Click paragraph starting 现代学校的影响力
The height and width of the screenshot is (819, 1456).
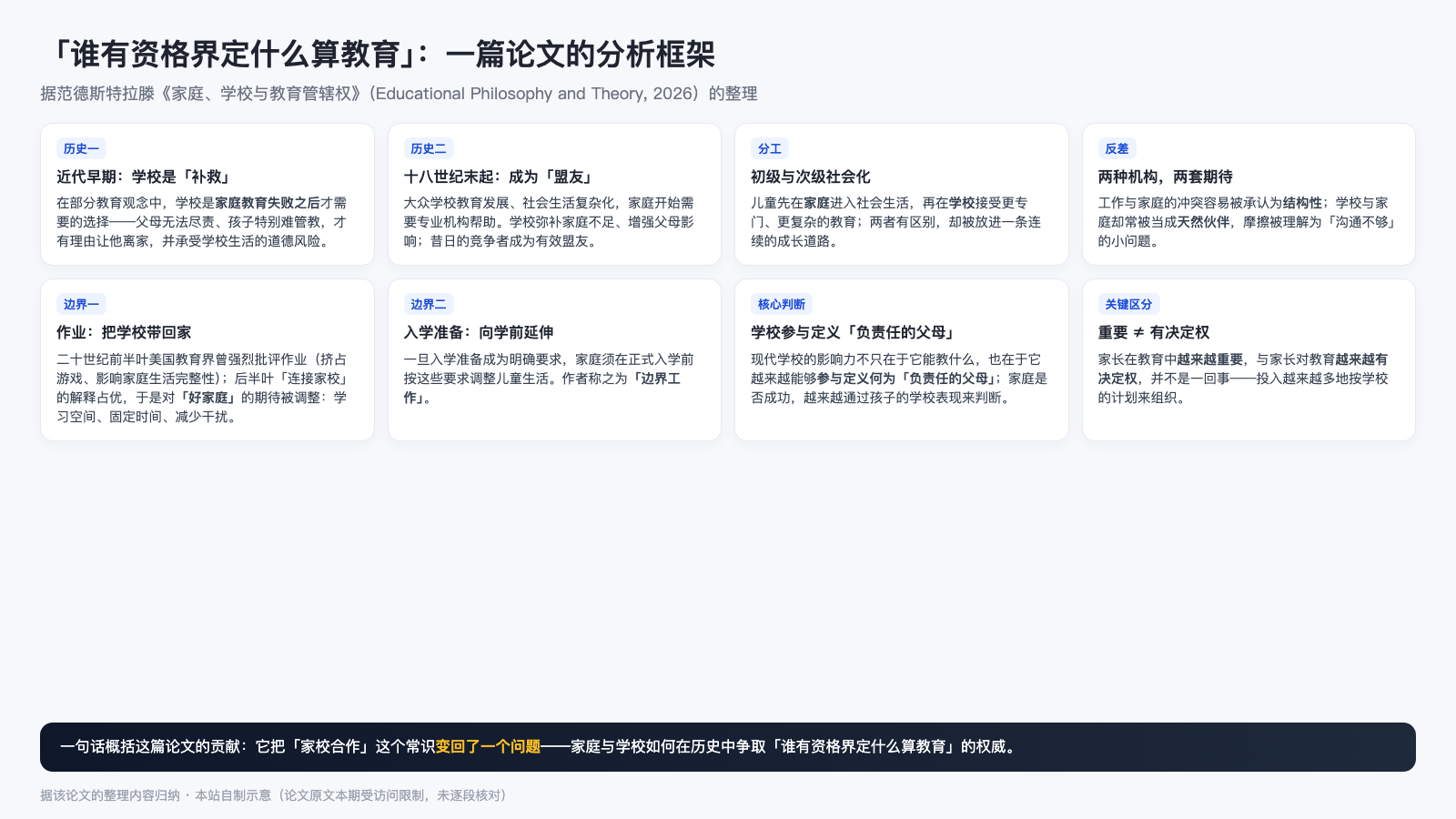(899, 379)
